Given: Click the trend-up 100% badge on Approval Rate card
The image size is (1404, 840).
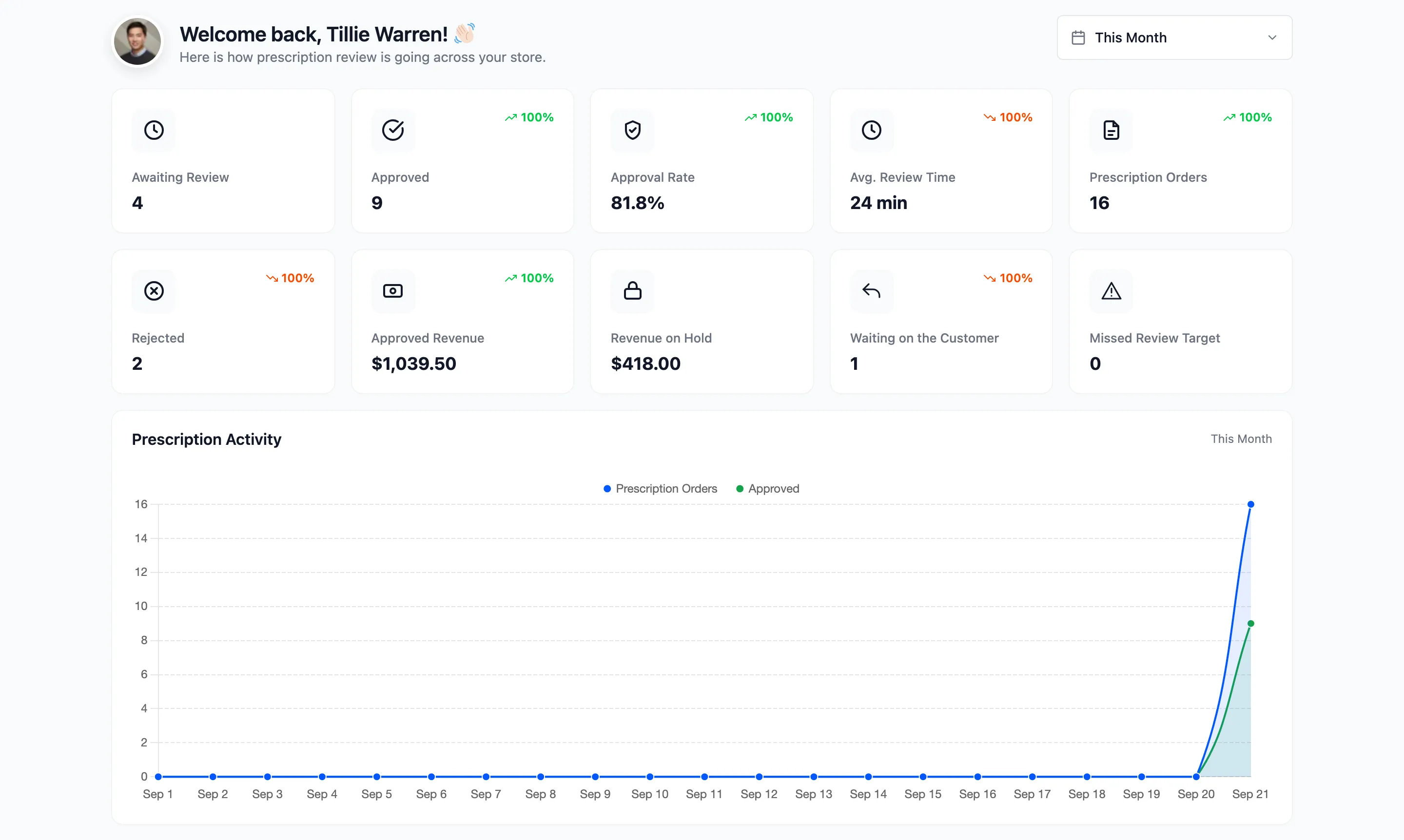Looking at the screenshot, I should pyautogui.click(x=769, y=117).
